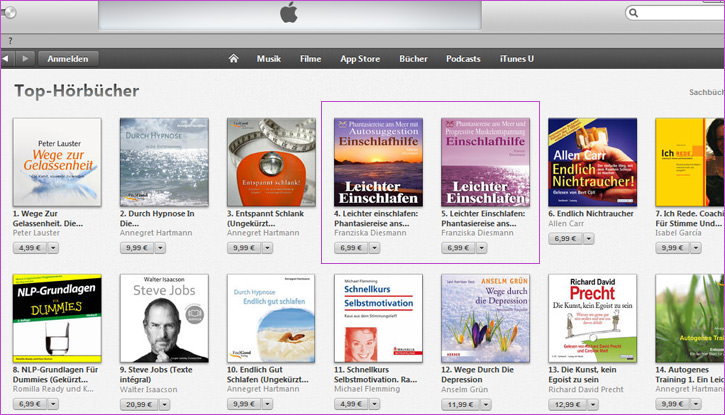The width and height of the screenshot is (725, 415).
Task: Buy Ich Rede for 9,99 €
Action: click(x=673, y=248)
